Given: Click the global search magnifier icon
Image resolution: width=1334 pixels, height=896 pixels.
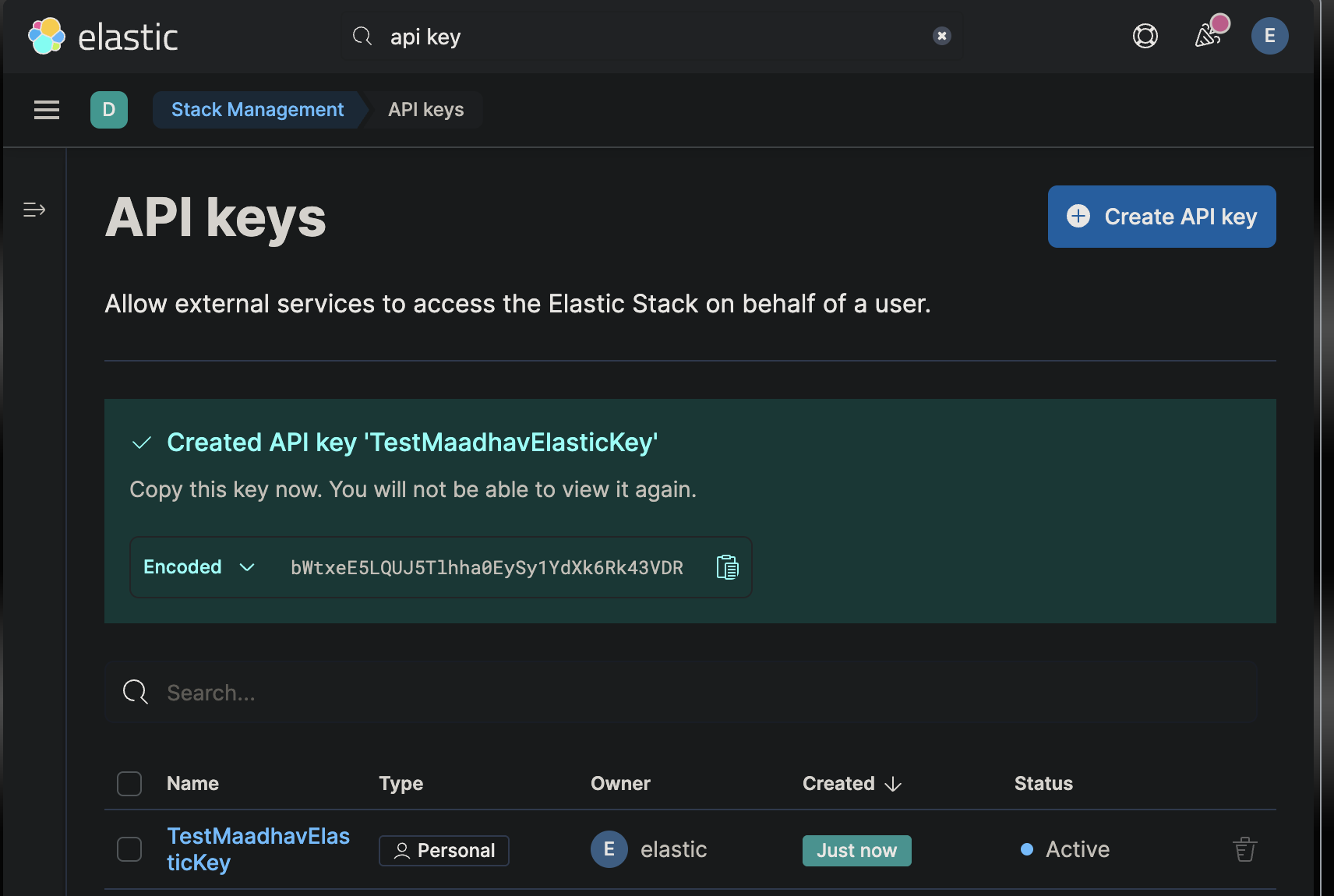Looking at the screenshot, I should 362,36.
